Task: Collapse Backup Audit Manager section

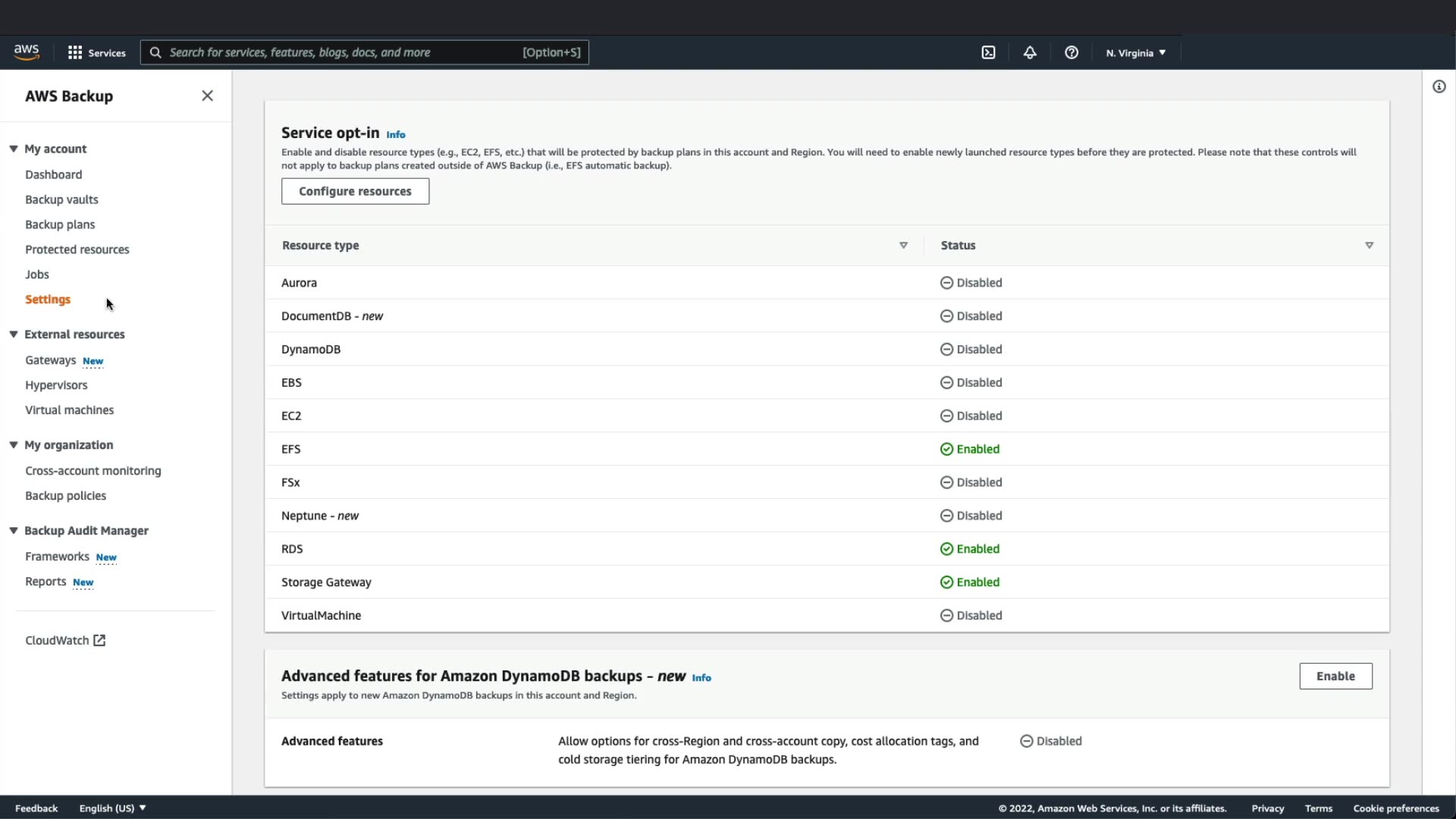Action: pyautogui.click(x=14, y=530)
